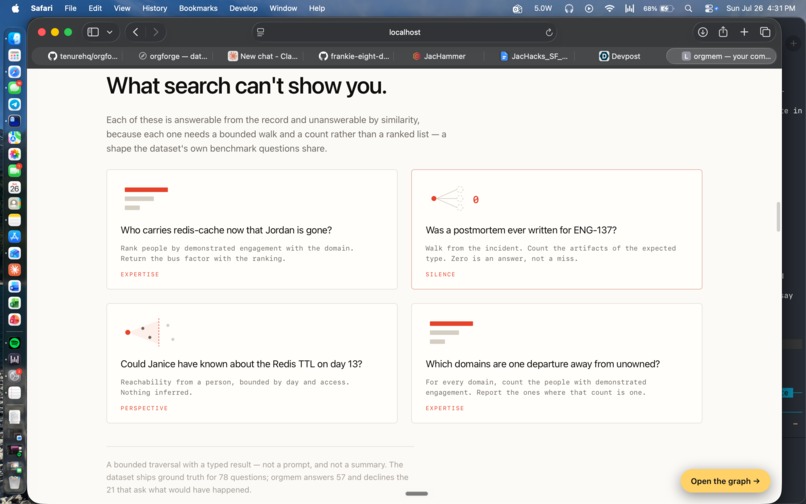
Task: Go forward to the next page
Action: click(156, 32)
